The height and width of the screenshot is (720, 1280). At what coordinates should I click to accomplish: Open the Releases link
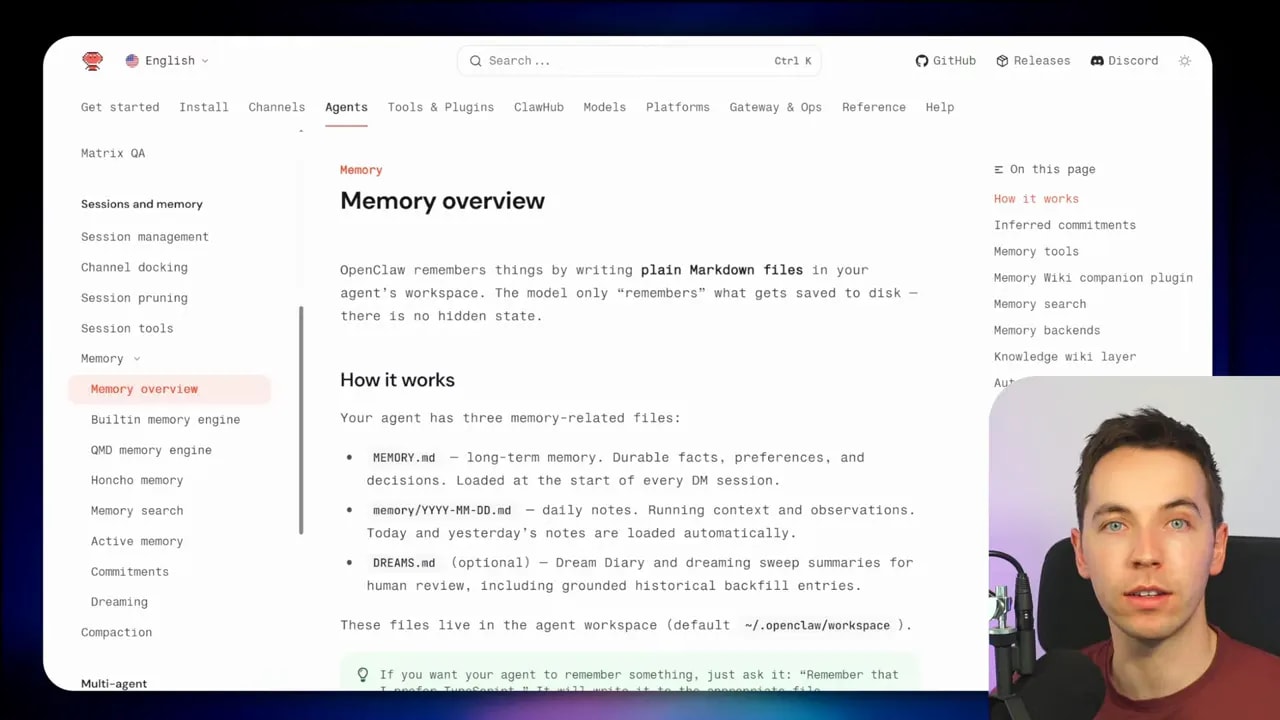pyautogui.click(x=1033, y=61)
